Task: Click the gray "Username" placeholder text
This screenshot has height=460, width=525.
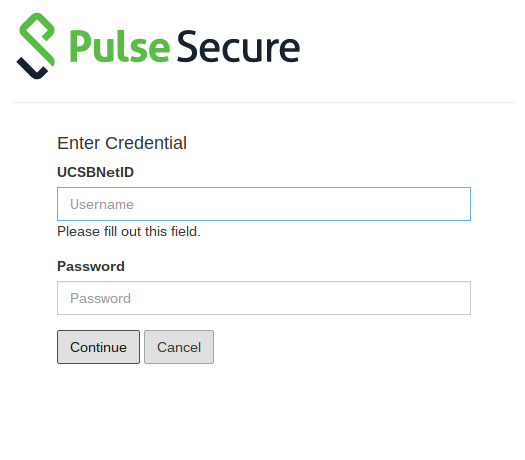Action: pos(102,204)
